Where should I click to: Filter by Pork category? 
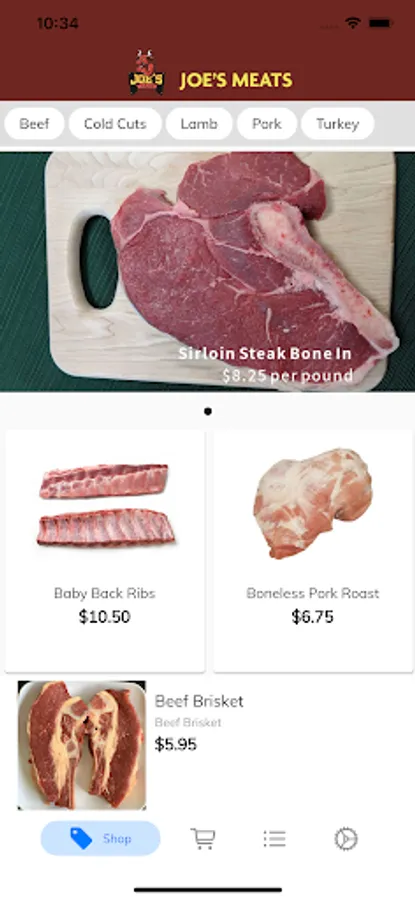click(267, 123)
